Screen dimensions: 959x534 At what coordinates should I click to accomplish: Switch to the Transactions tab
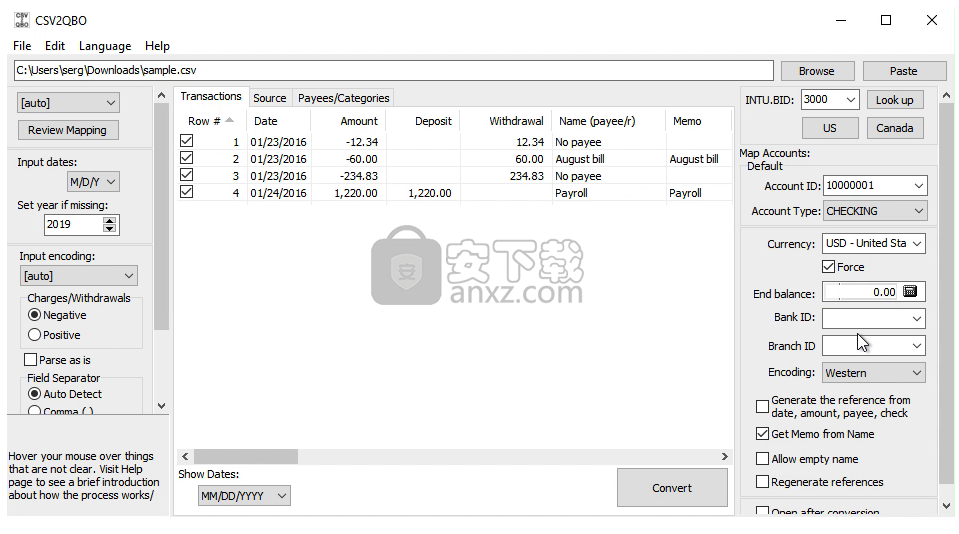(x=211, y=96)
